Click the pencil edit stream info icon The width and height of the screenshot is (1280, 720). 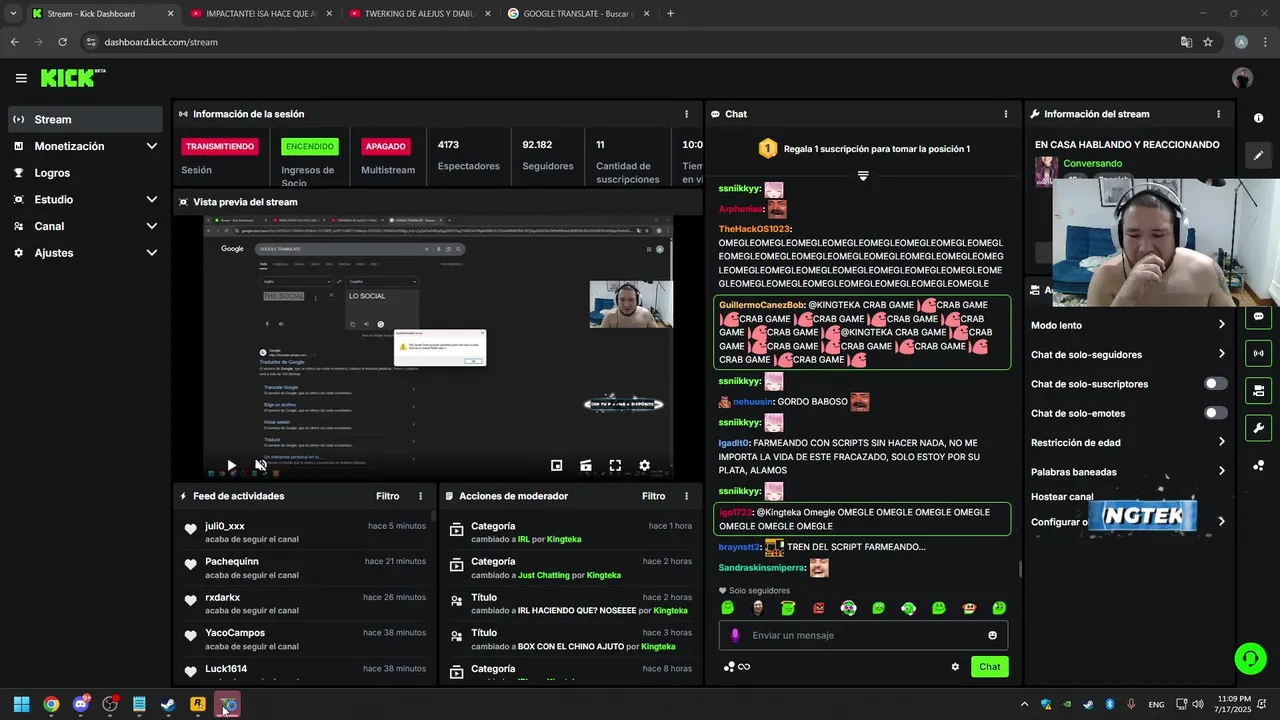tap(1258, 155)
